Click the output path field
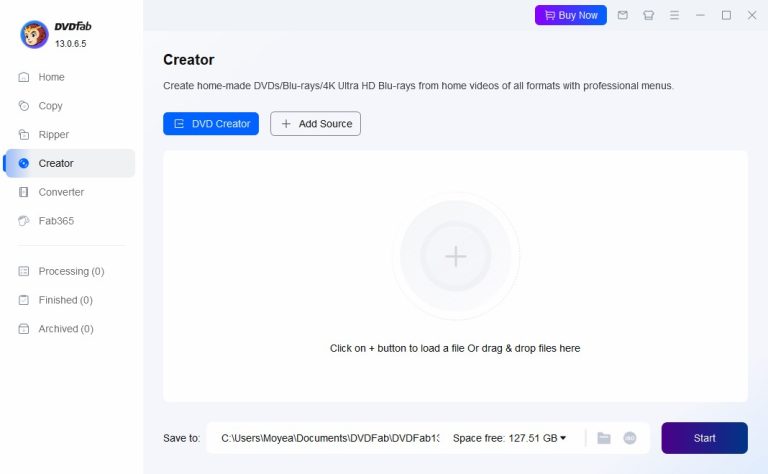This screenshot has height=474, width=768. [330, 438]
